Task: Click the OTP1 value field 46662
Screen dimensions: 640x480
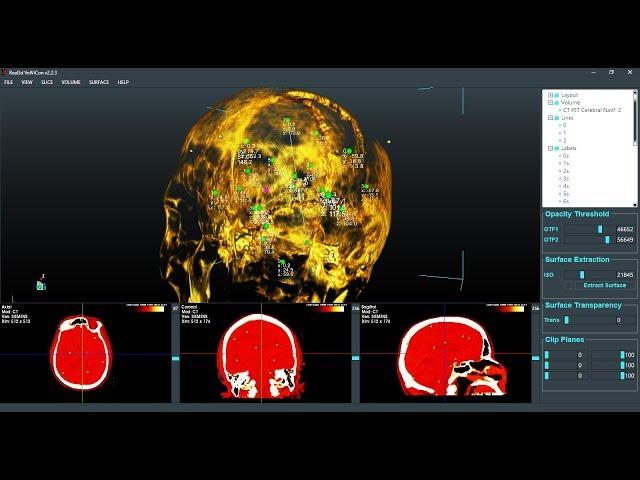Action: click(625, 229)
